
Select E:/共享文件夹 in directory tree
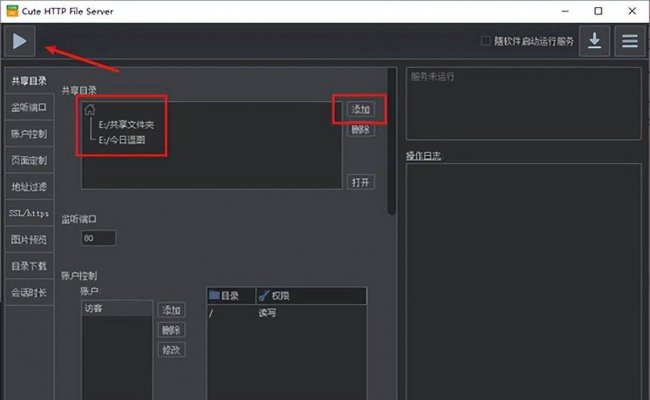126,125
